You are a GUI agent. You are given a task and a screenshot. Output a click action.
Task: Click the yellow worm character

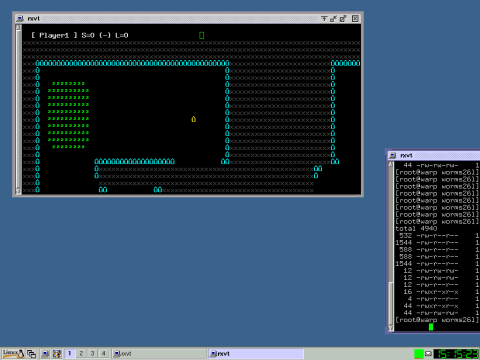(x=193, y=119)
